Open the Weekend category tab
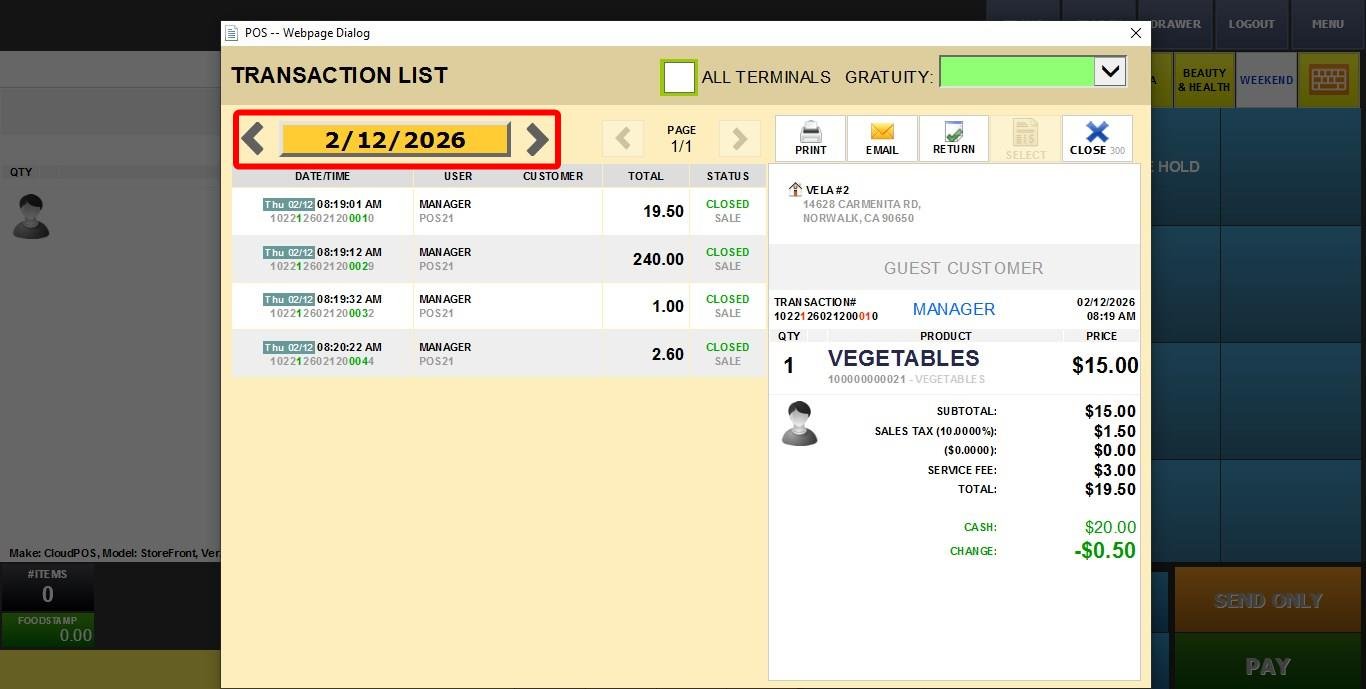This screenshot has height=689, width=1366. click(1266, 80)
